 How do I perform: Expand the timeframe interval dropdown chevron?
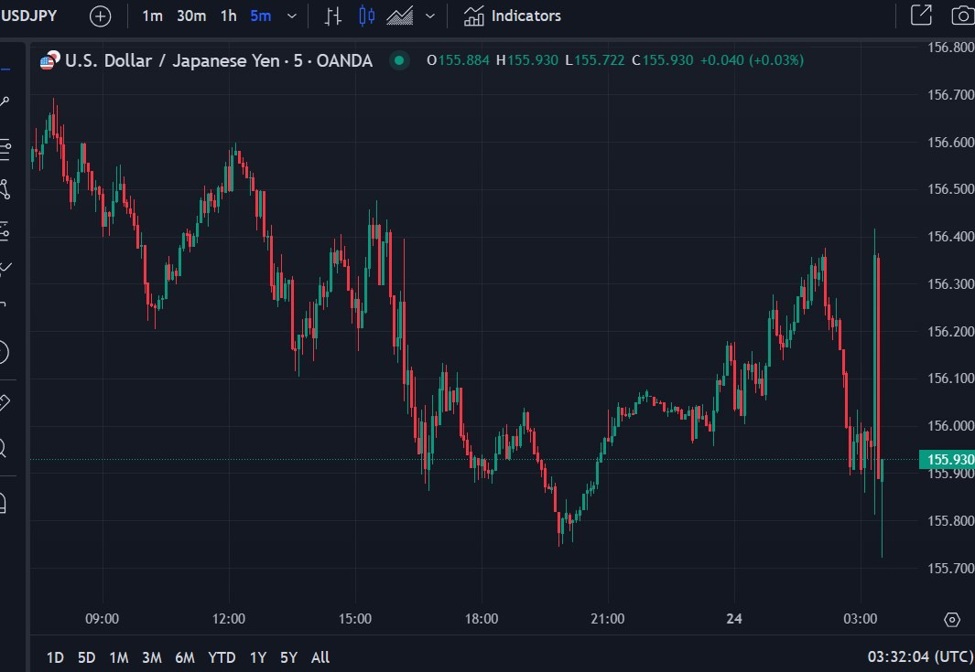pos(292,16)
